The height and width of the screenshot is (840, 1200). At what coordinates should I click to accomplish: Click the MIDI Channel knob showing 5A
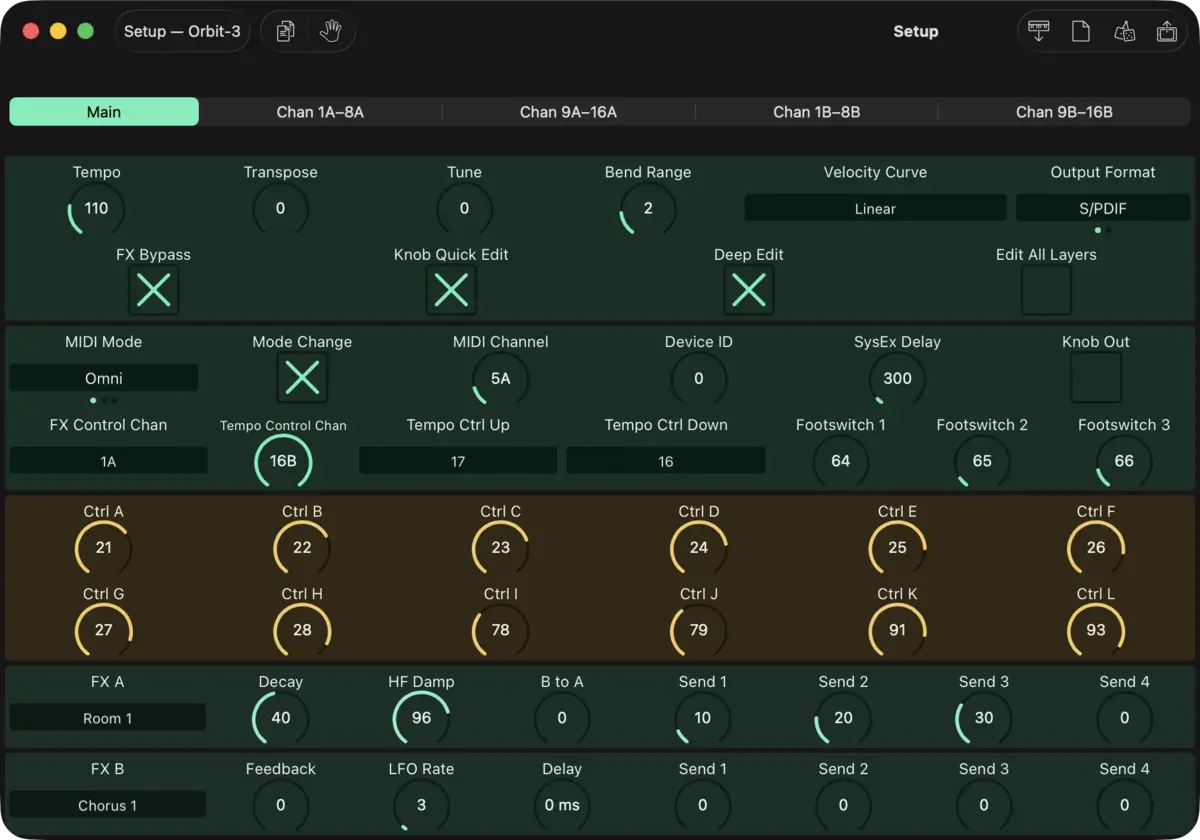click(501, 378)
